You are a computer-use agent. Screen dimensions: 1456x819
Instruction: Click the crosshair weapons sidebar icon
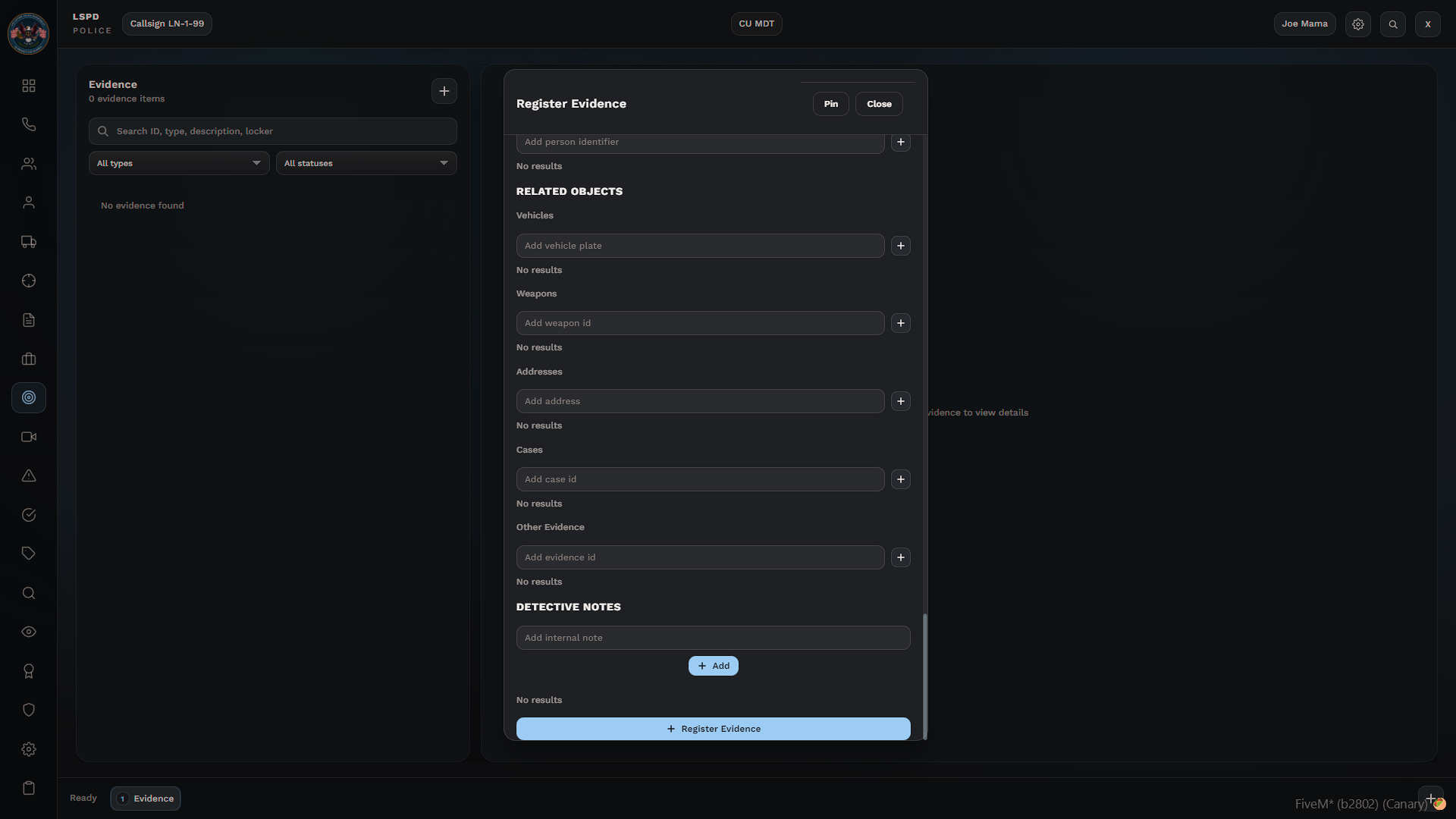tap(29, 281)
